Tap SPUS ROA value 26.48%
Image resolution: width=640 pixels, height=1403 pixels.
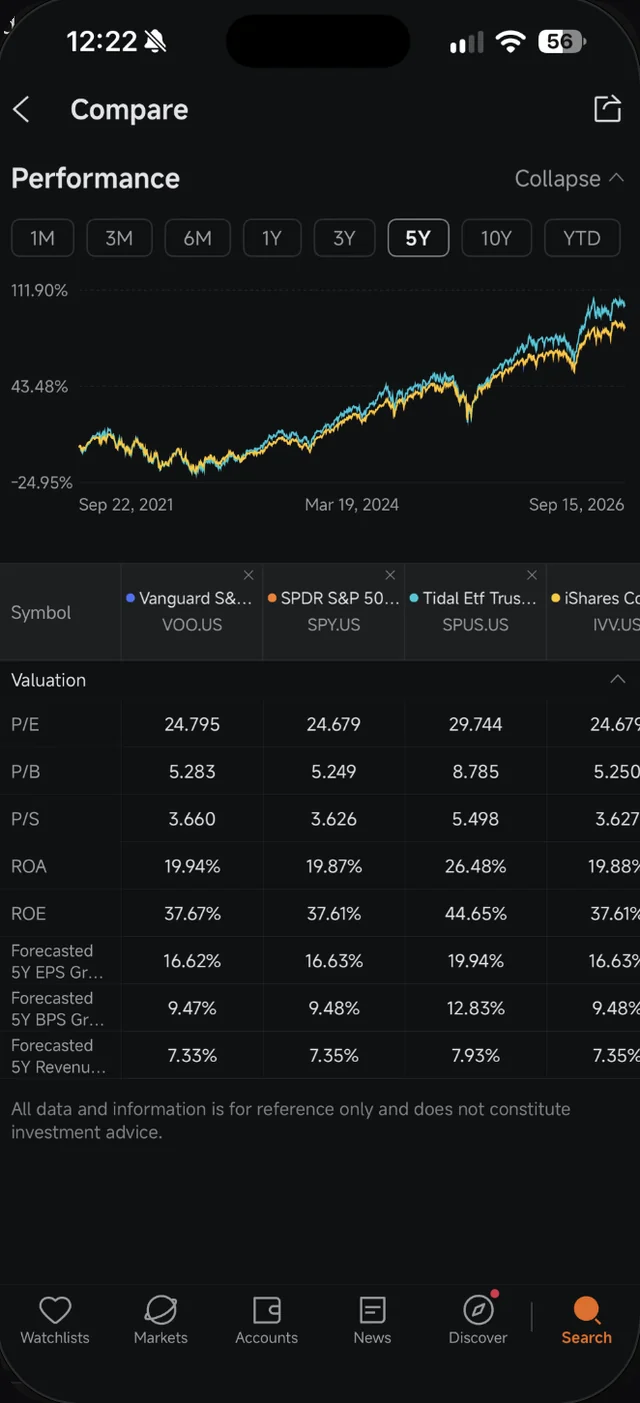475,866
